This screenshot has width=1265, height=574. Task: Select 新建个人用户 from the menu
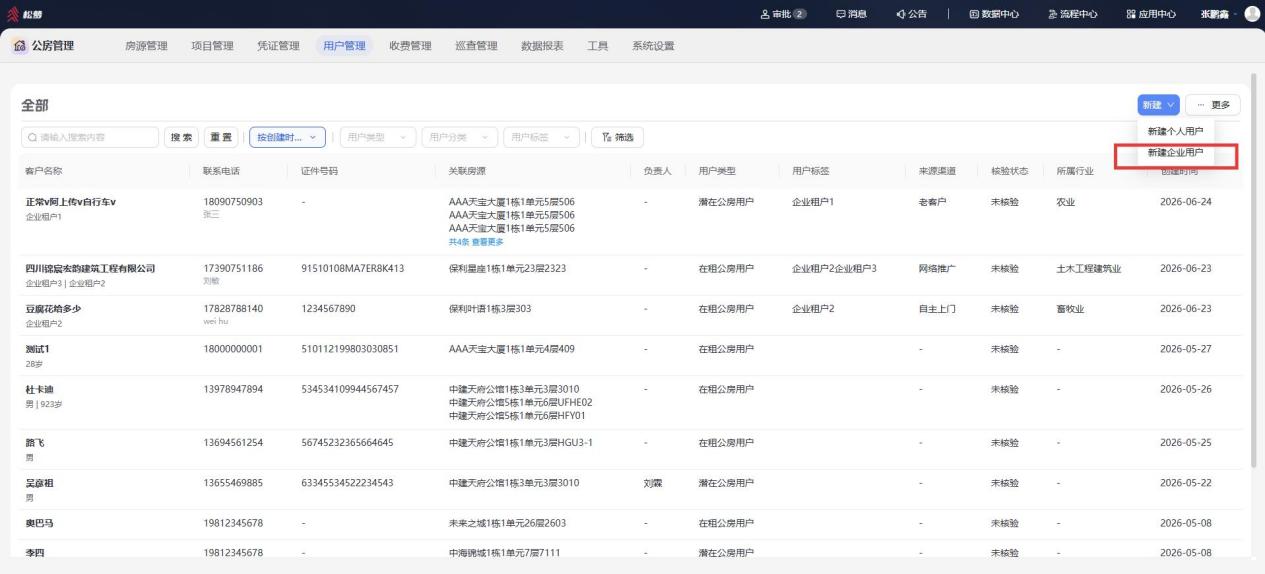1175,131
